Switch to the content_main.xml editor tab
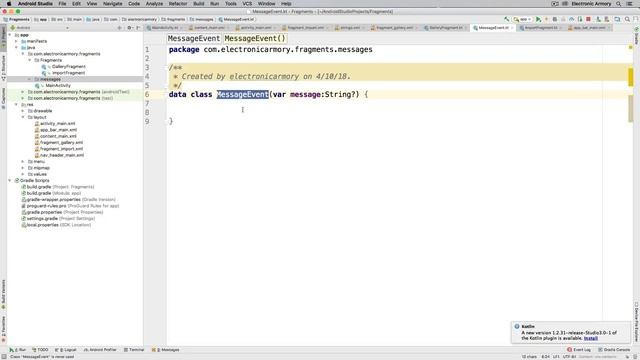Viewport: 640px width, 360px height. [209, 28]
